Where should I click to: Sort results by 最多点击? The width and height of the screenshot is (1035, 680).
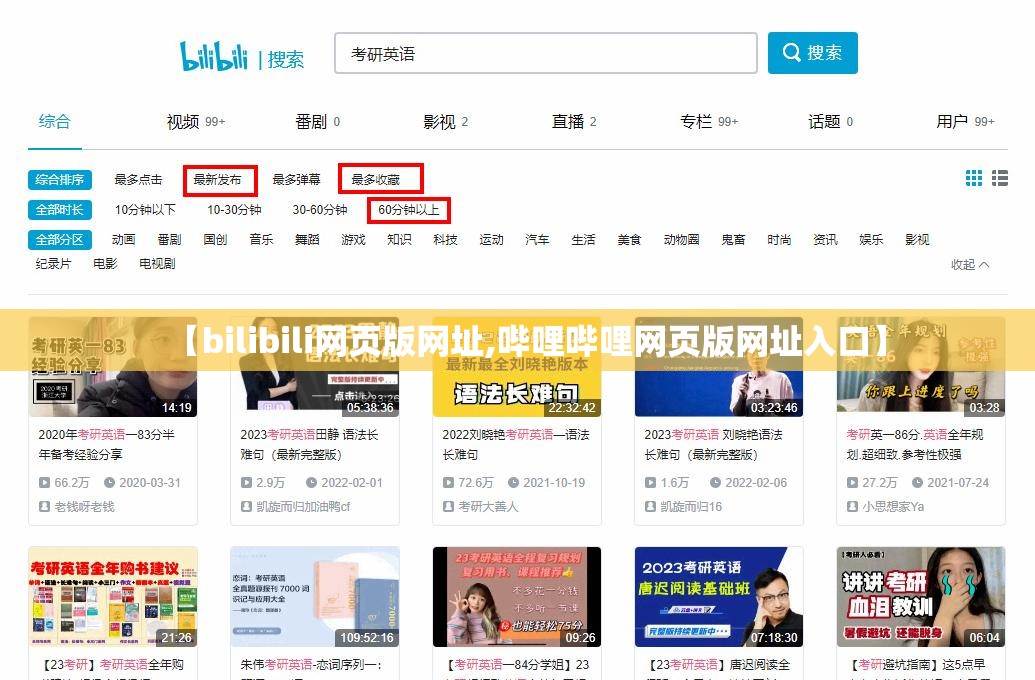pos(138,180)
